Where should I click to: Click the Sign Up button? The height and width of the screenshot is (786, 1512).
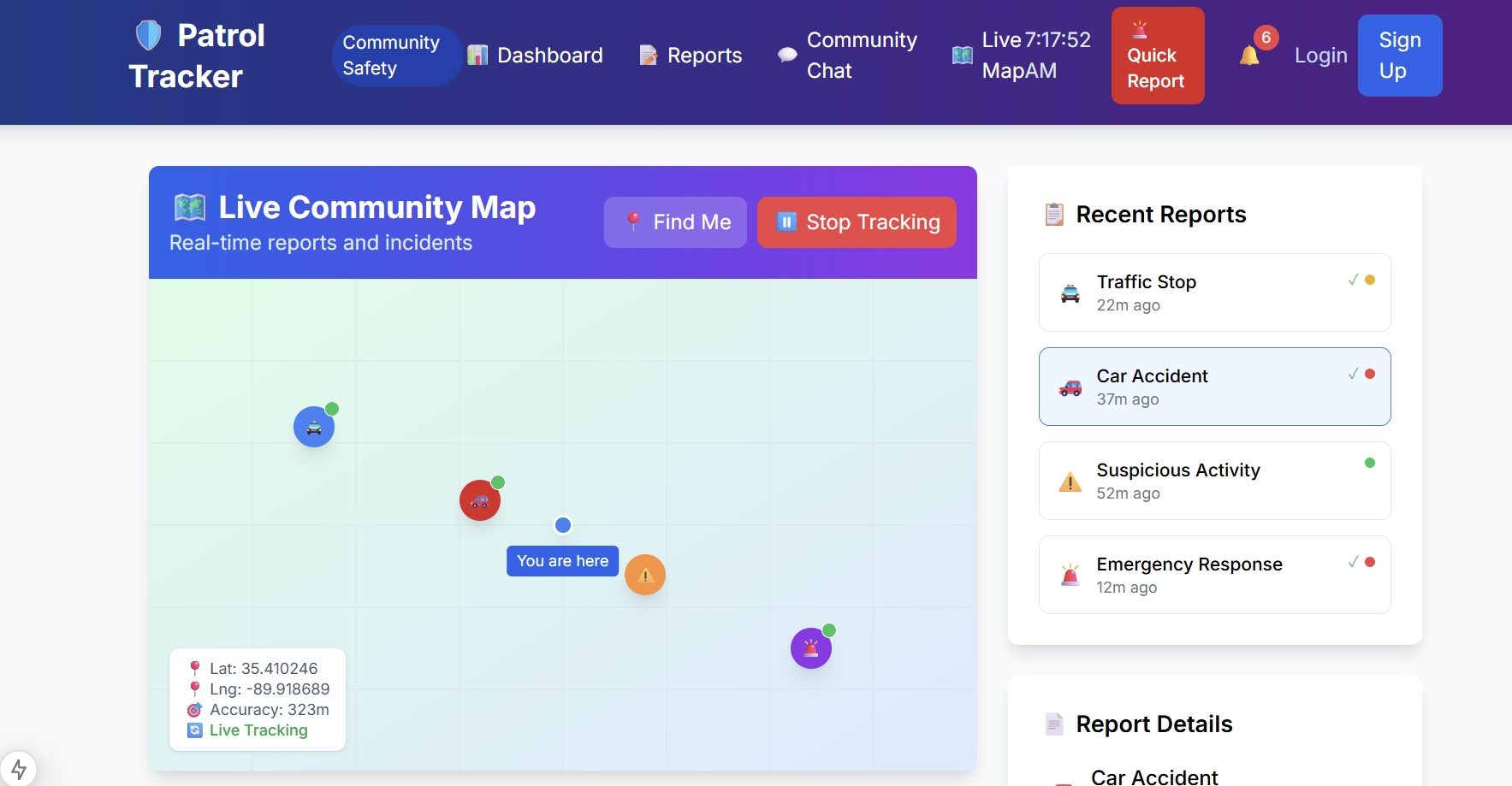pos(1399,56)
